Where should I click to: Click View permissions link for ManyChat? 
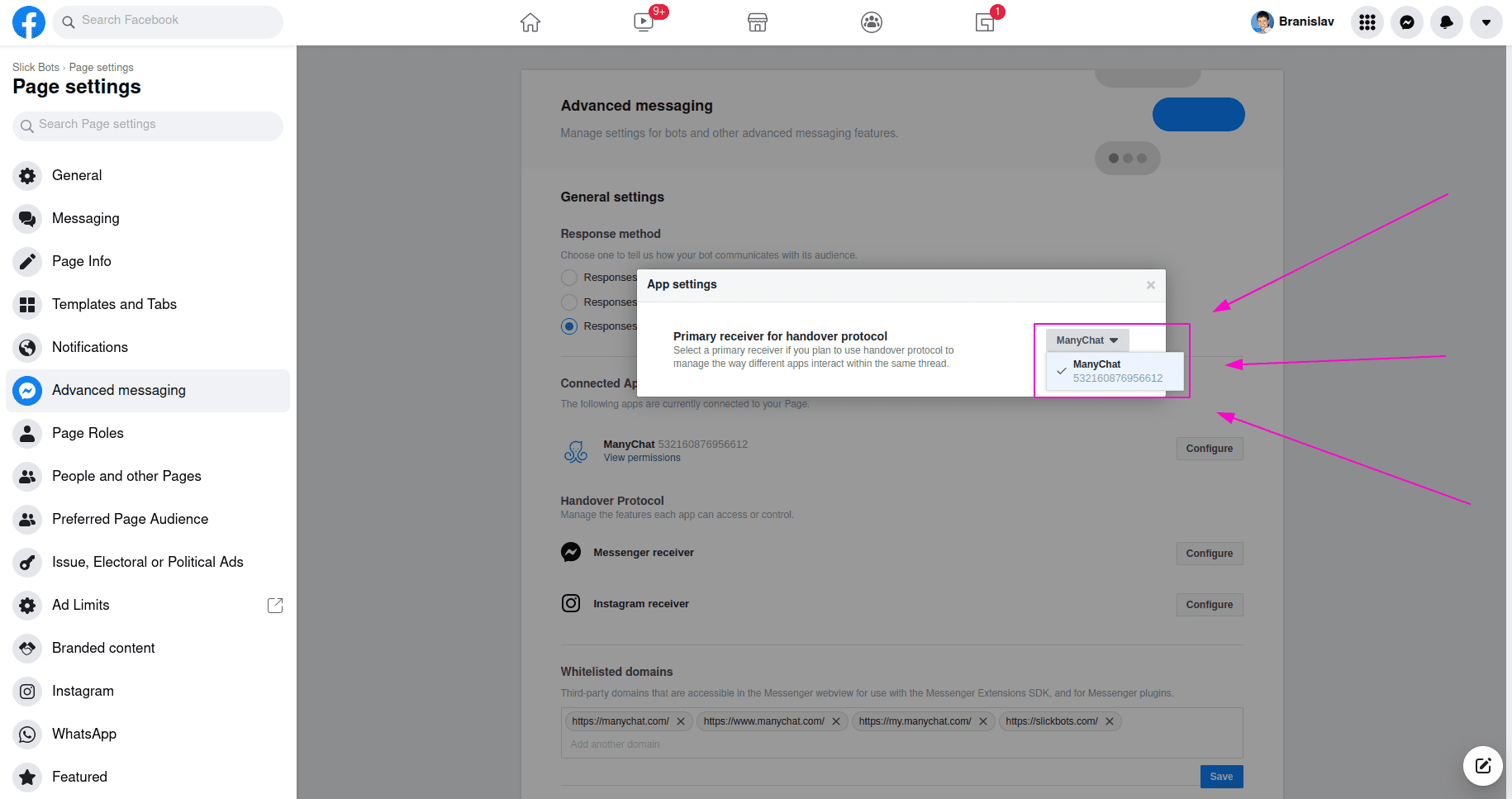pyautogui.click(x=642, y=458)
